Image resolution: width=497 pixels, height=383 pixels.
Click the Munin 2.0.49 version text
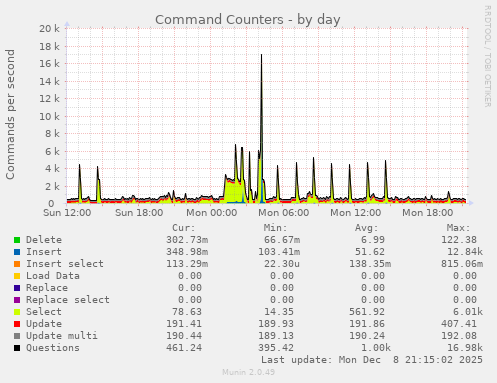[x=249, y=372]
